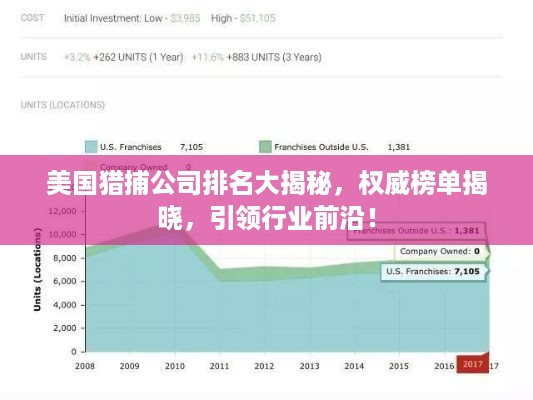Click the 2015 label on the x-axis
This screenshot has width=533, height=400.
pos(399,366)
